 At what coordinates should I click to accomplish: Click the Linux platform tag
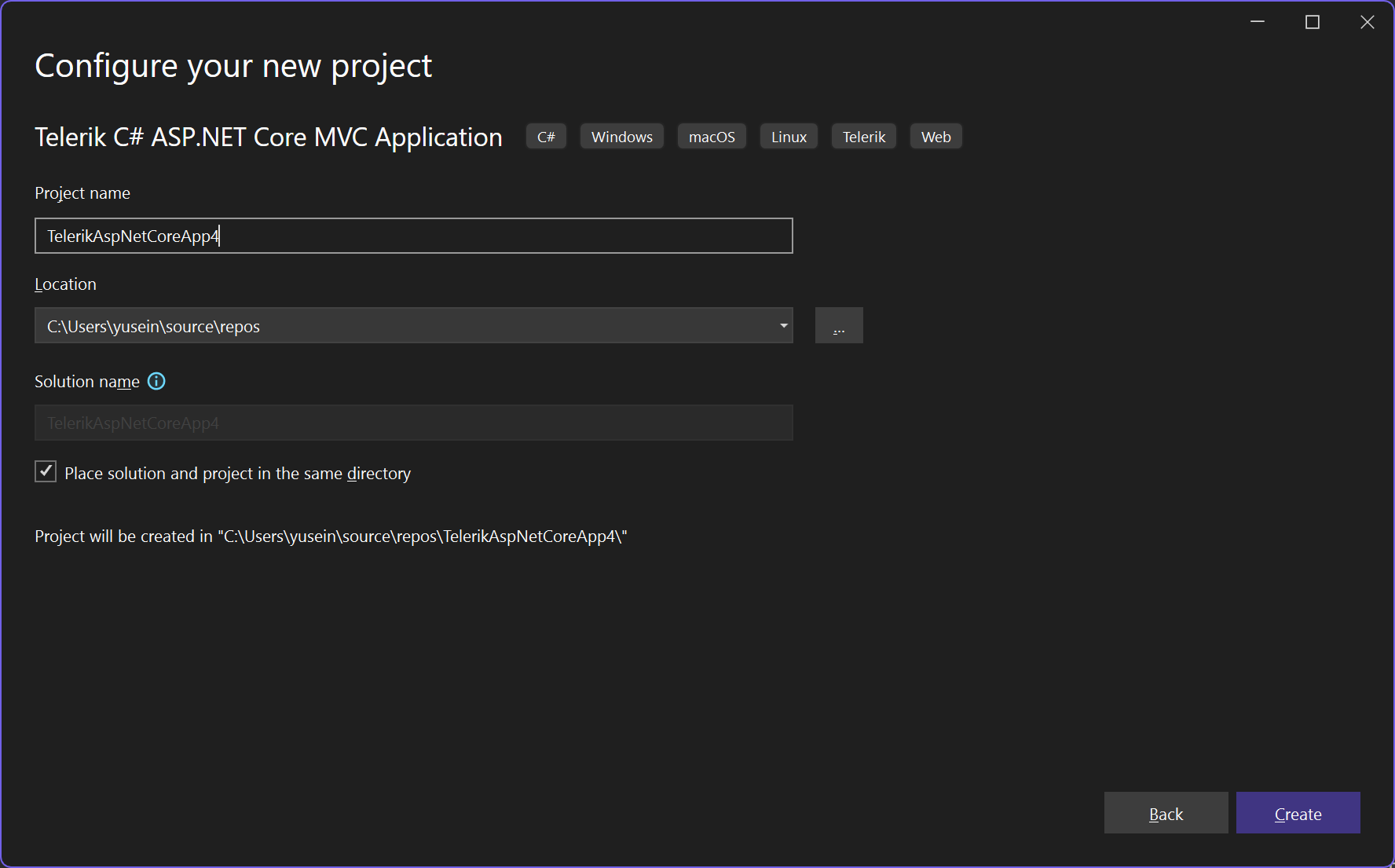[x=789, y=137]
